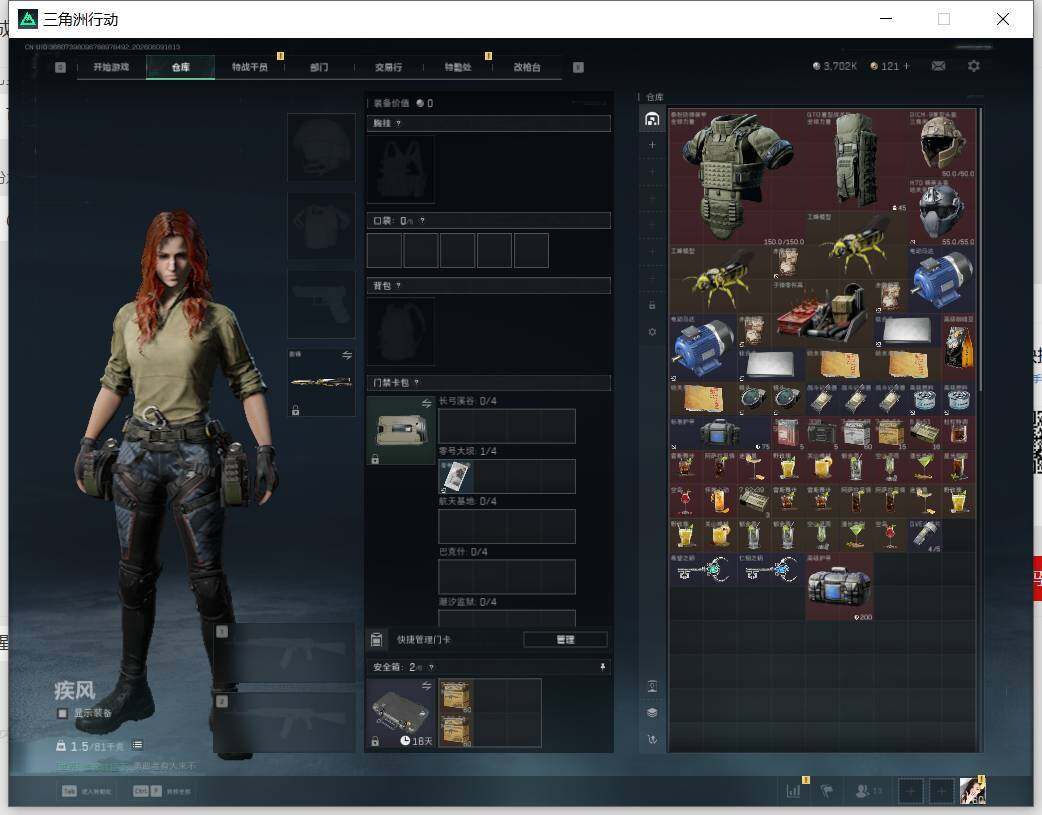The height and width of the screenshot is (815, 1042).
Task: Open the 背包 help question mark
Action: (x=398, y=286)
